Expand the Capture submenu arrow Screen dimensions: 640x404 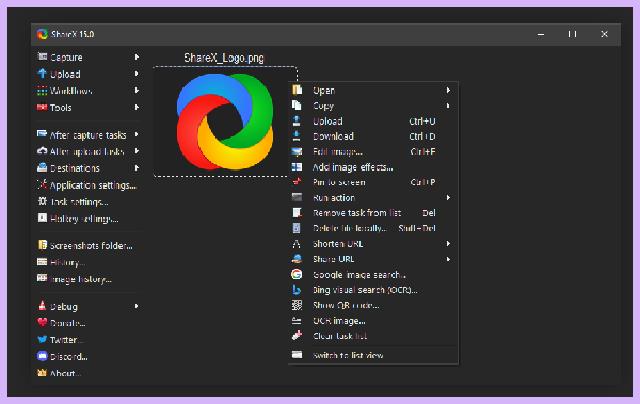137,57
